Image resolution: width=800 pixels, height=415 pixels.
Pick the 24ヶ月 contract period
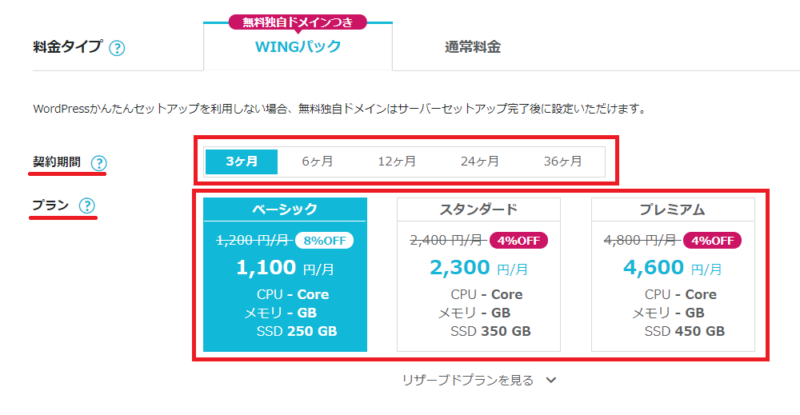tap(479, 161)
